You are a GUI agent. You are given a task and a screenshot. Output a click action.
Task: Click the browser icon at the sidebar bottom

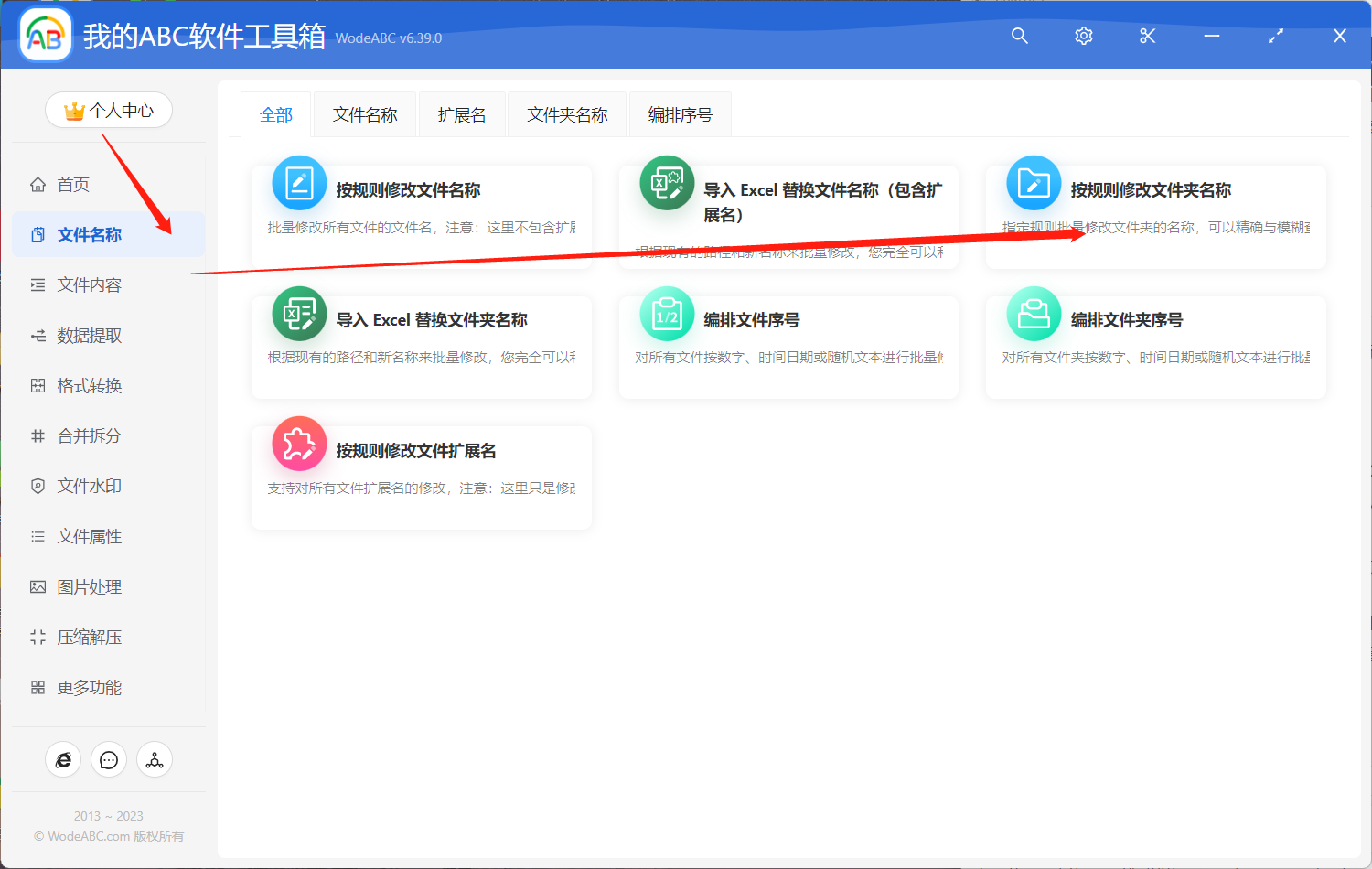tap(63, 759)
